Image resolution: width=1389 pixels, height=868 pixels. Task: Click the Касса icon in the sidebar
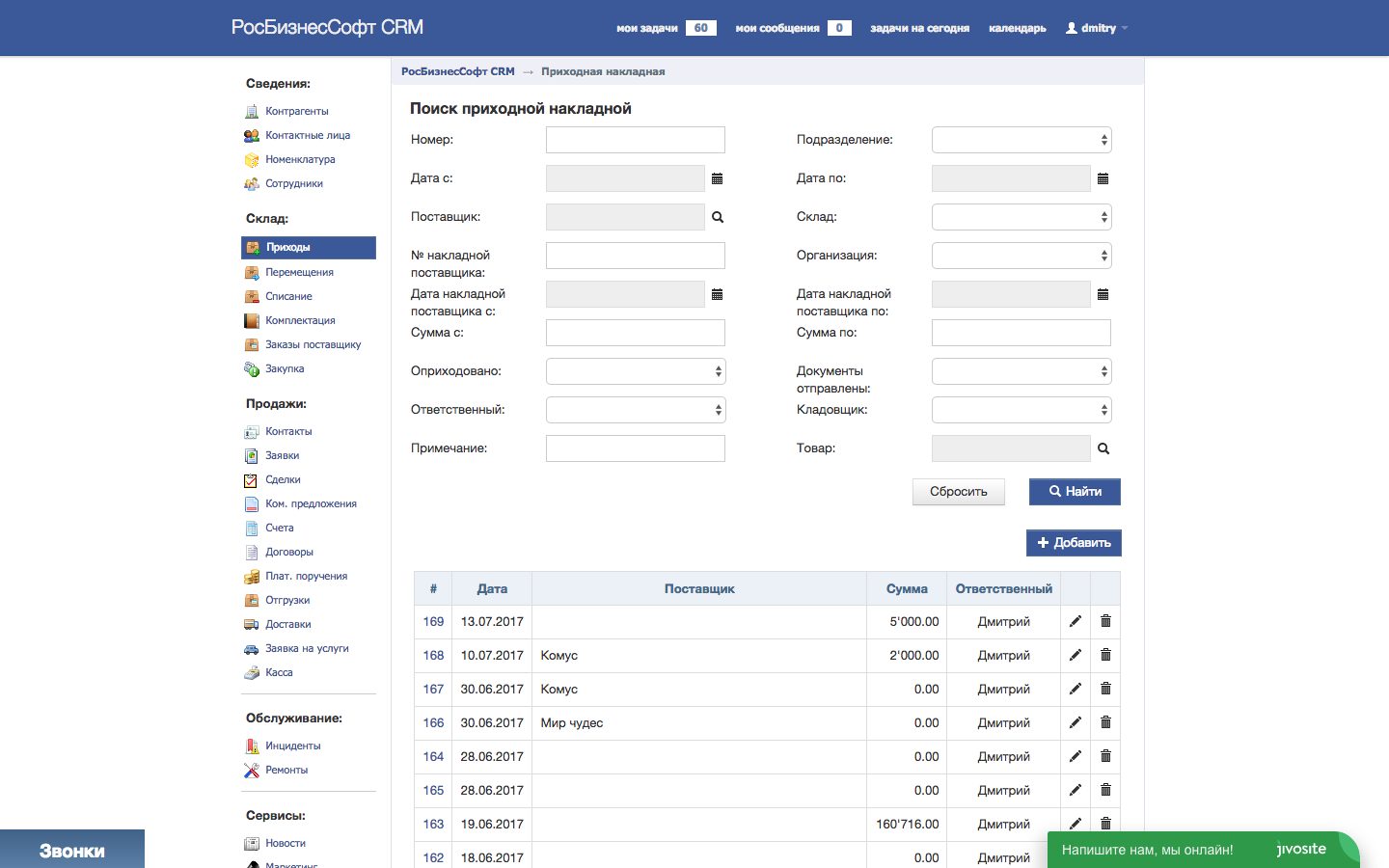(254, 672)
